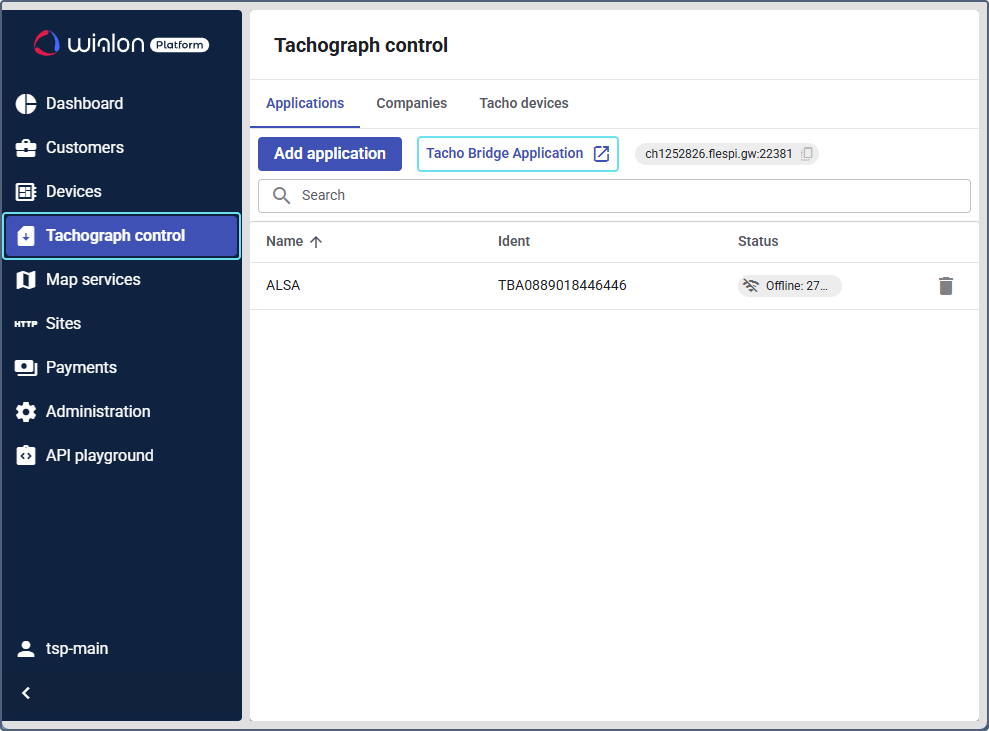Click the Dashboard pie chart icon
The width and height of the screenshot is (989, 731).
26,104
